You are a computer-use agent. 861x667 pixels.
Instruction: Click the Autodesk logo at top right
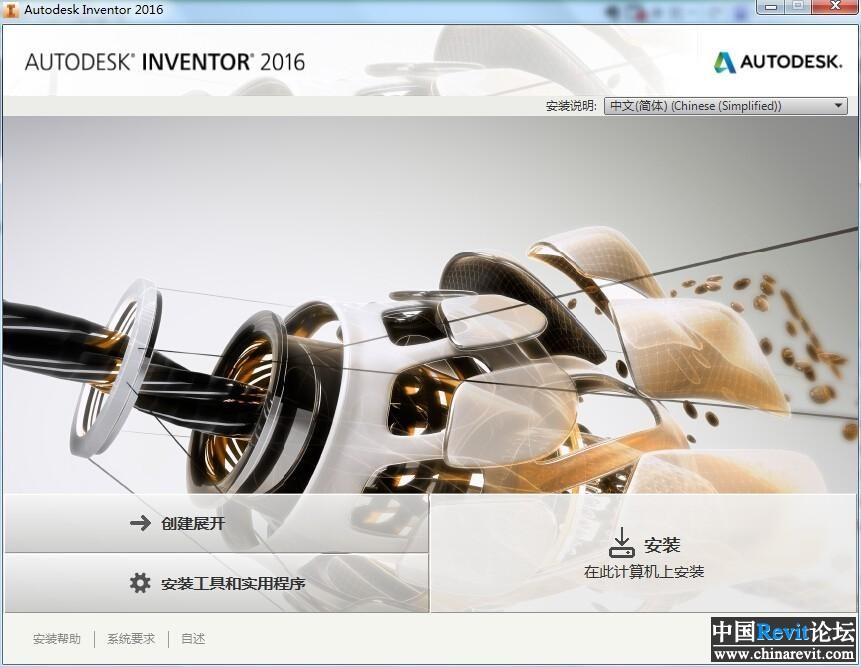click(778, 62)
